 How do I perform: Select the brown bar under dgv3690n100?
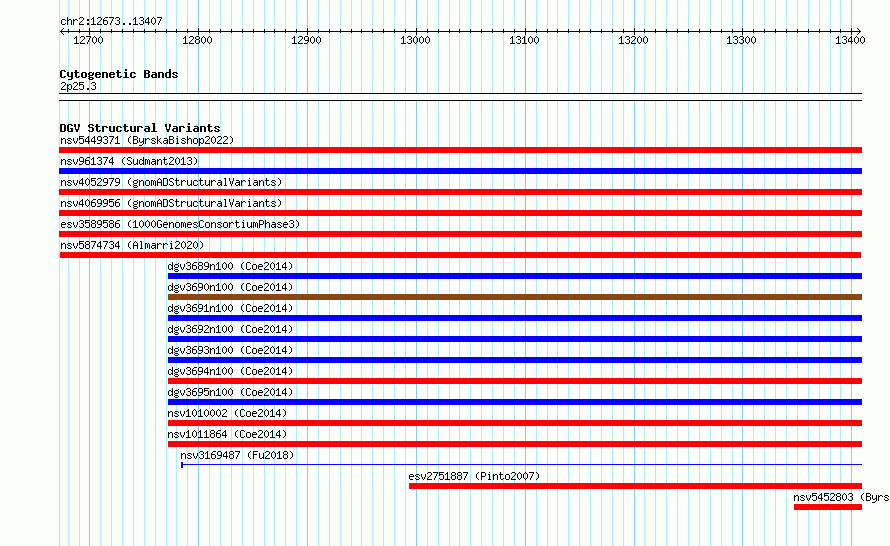tap(515, 297)
